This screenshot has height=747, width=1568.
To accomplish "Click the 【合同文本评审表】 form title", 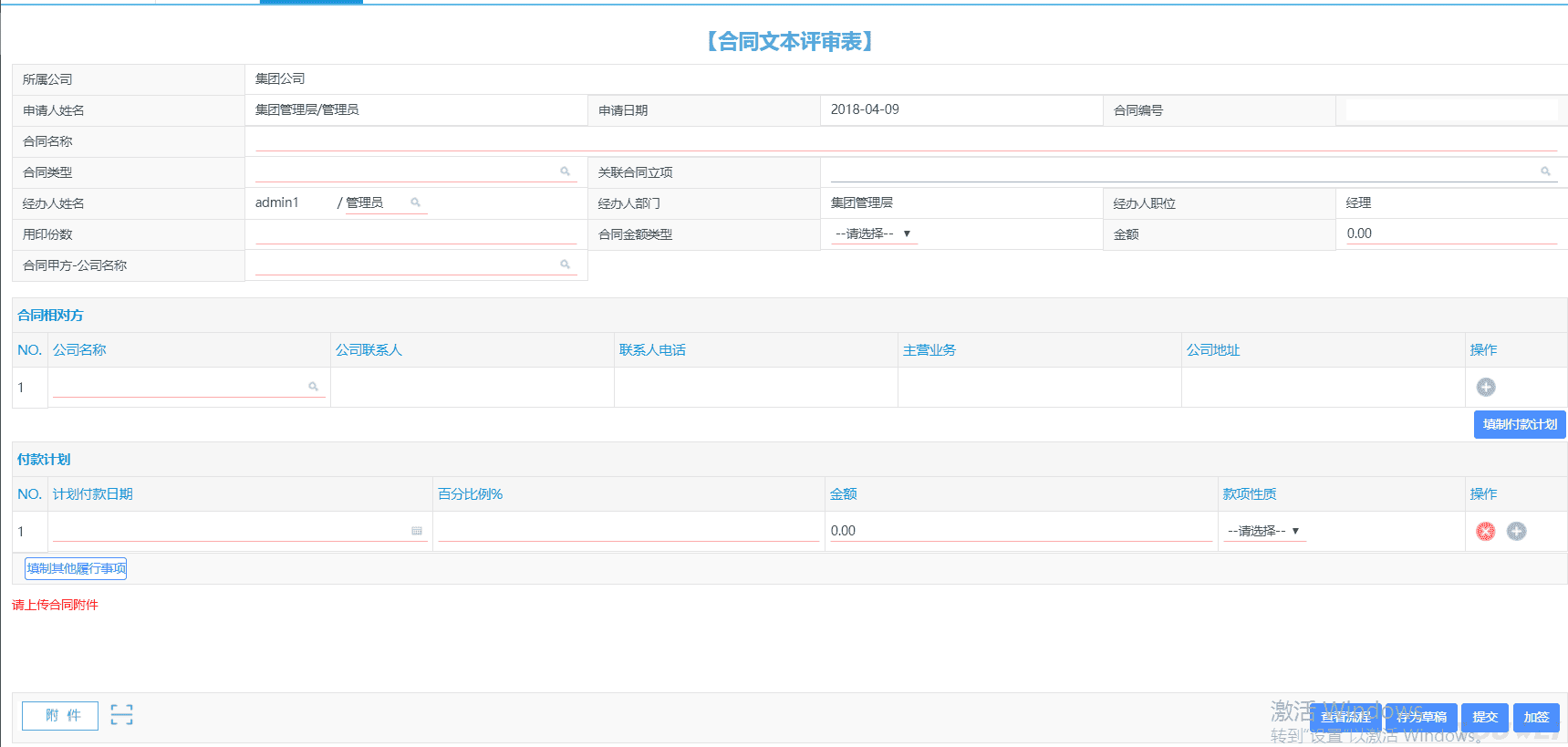I will (x=789, y=41).
